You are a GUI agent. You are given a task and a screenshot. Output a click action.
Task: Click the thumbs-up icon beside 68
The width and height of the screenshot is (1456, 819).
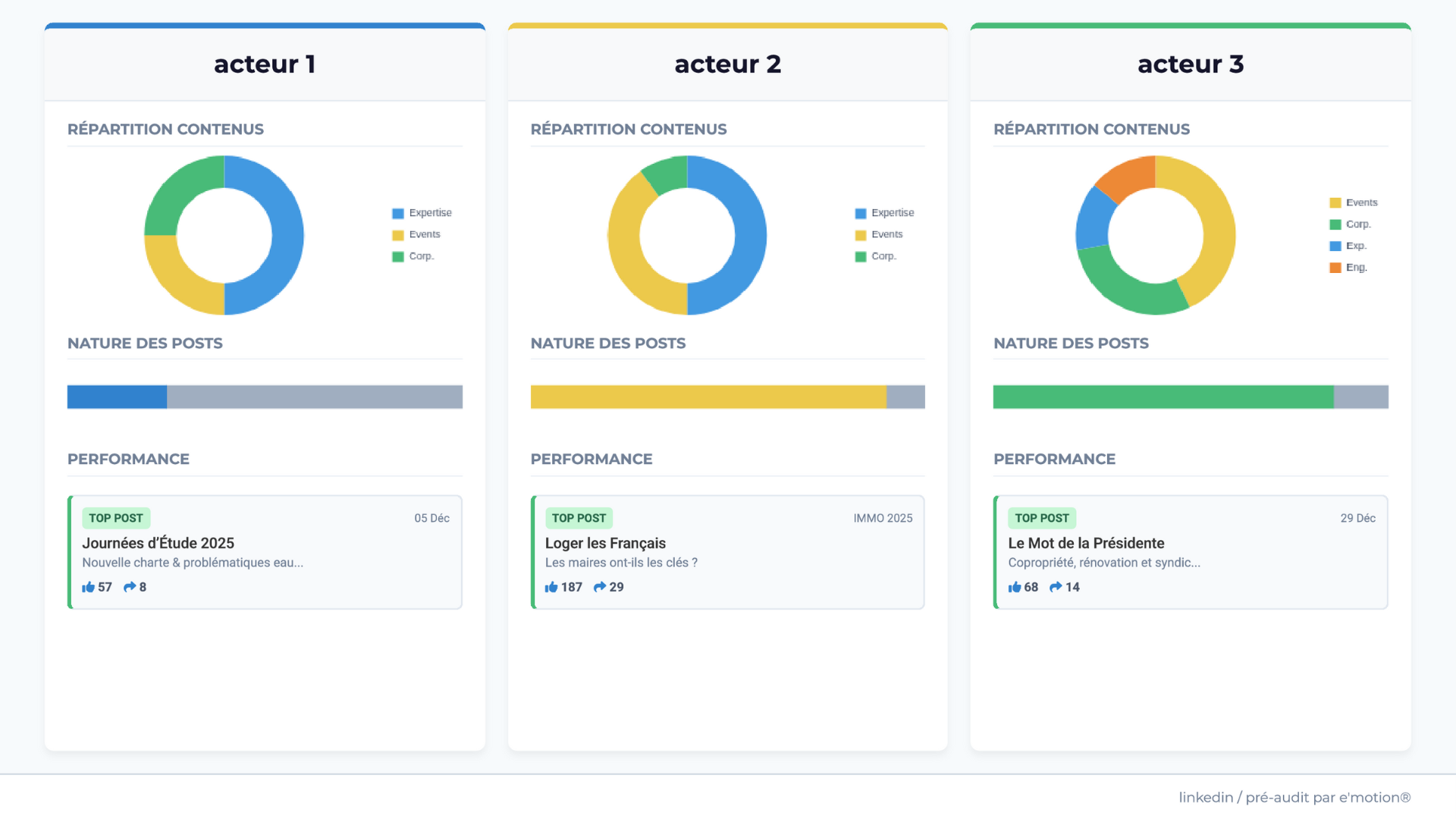tap(1014, 587)
